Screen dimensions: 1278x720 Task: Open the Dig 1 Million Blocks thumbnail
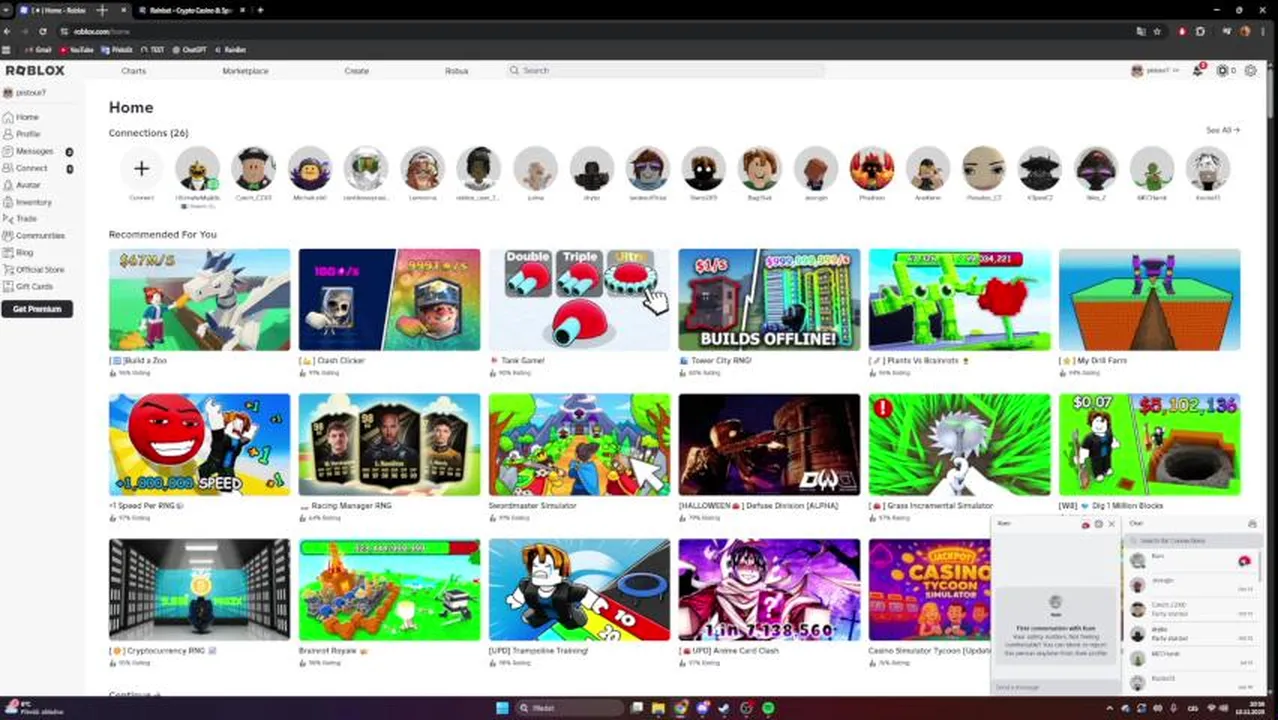pyautogui.click(x=1149, y=445)
